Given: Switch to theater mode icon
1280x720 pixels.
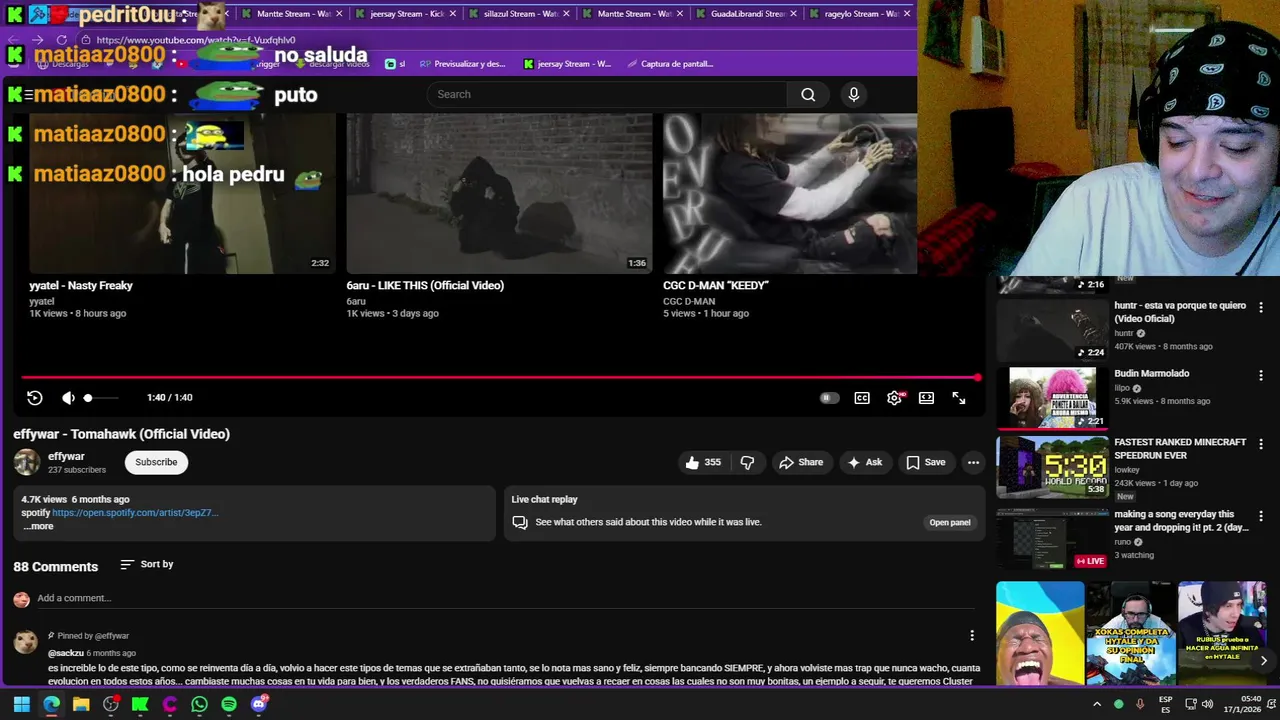Looking at the screenshot, I should [926, 398].
